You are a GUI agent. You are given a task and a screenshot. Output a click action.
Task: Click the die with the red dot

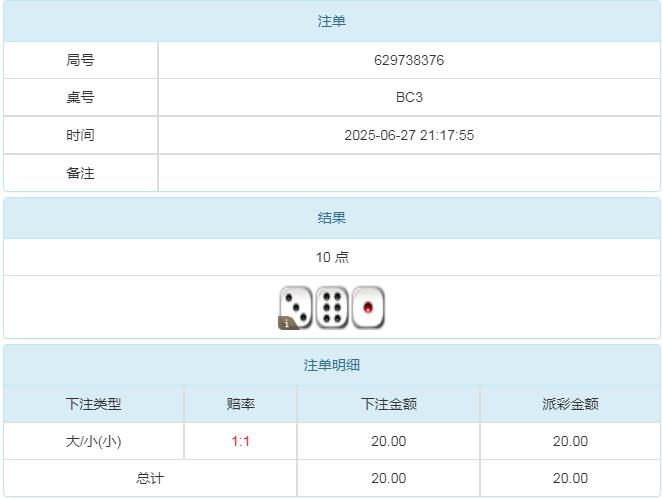point(368,307)
